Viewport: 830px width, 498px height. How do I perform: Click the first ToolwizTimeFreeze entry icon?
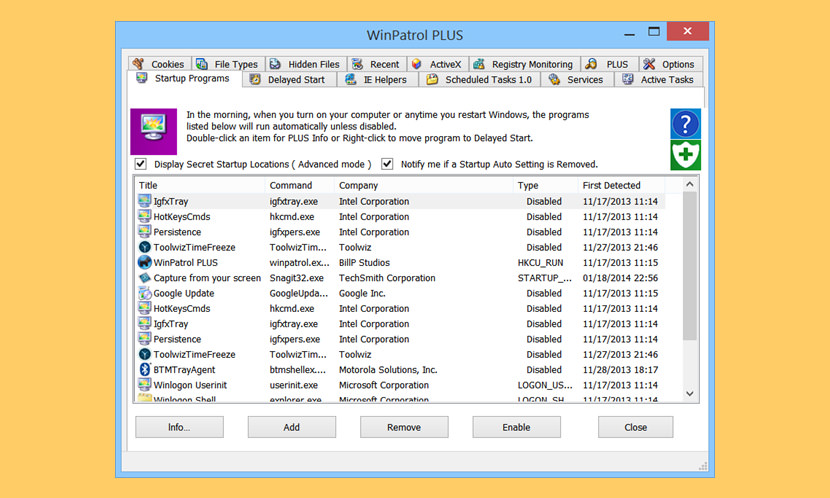[x=145, y=247]
